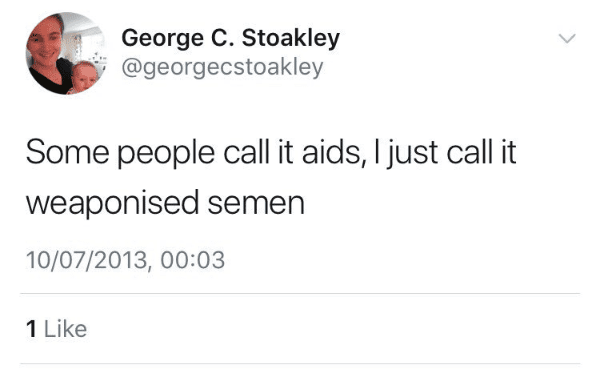Click the word "weaponised" in tweet
This screenshot has width=598, height=374.
[113, 203]
